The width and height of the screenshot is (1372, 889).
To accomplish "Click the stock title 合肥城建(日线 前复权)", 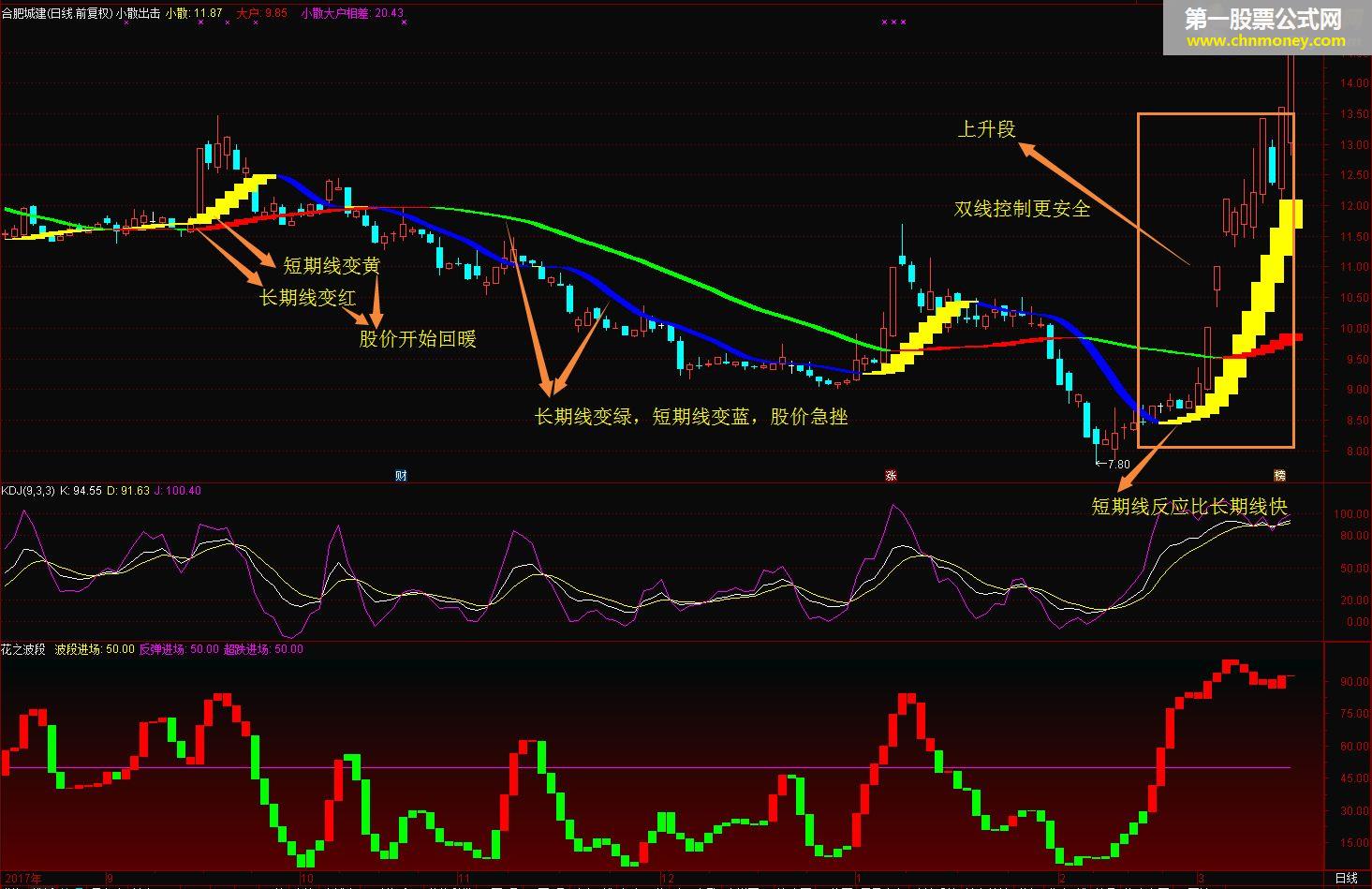I will click(58, 13).
